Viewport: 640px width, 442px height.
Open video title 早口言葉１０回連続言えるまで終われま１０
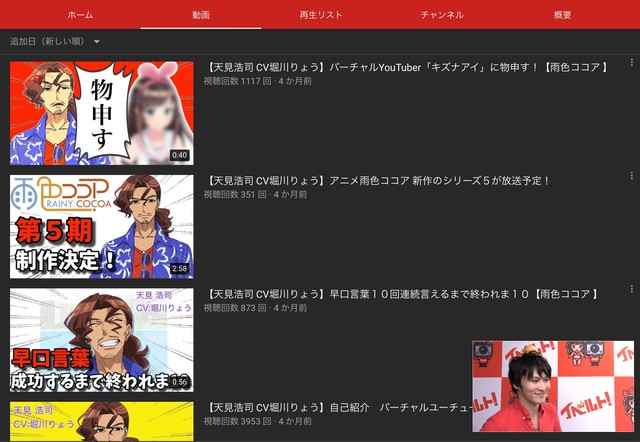pyautogui.click(x=402, y=294)
